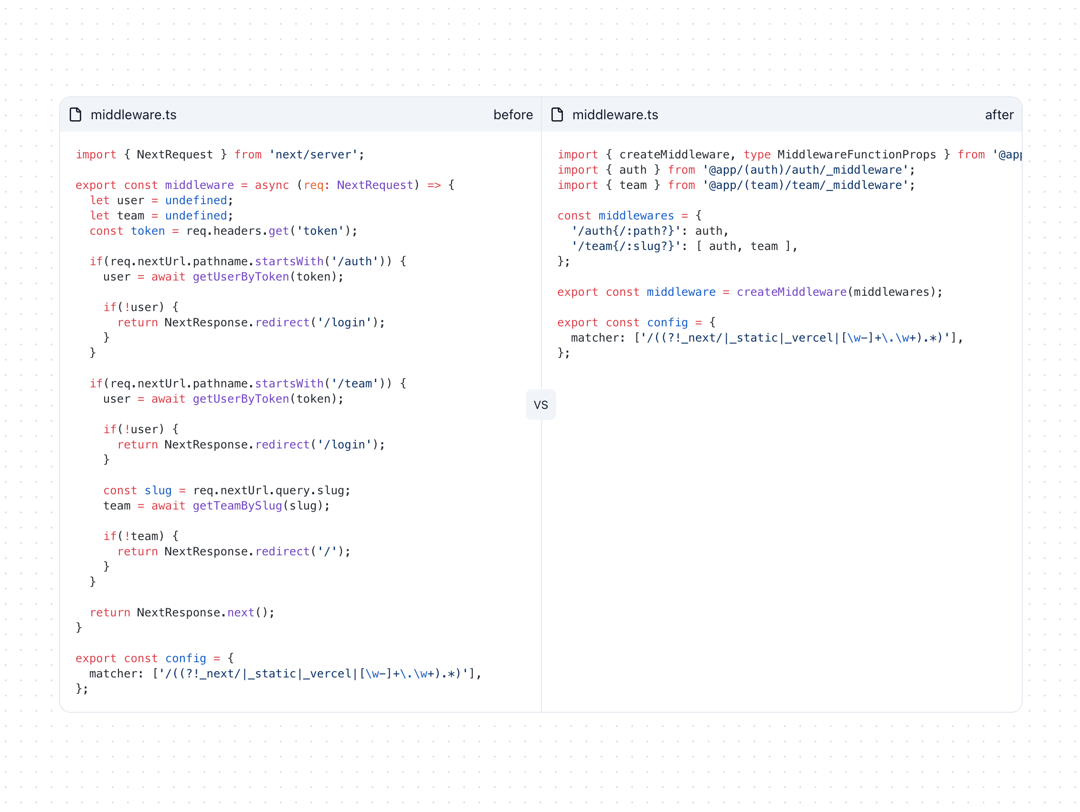1080x812 pixels.
Task: Click the file icon beside the before middleware.ts
Action: click(76, 115)
